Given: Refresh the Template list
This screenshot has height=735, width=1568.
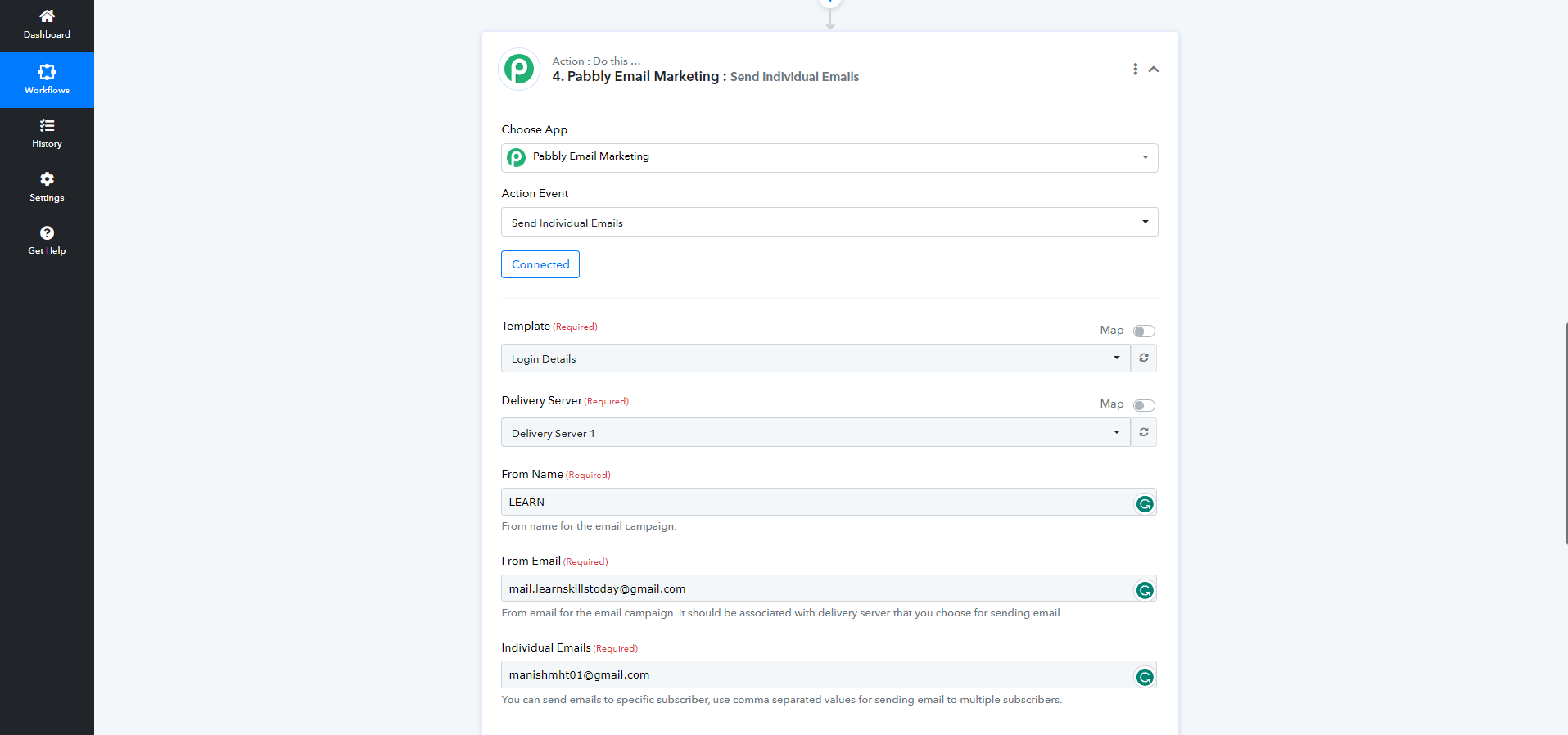Looking at the screenshot, I should tap(1144, 358).
